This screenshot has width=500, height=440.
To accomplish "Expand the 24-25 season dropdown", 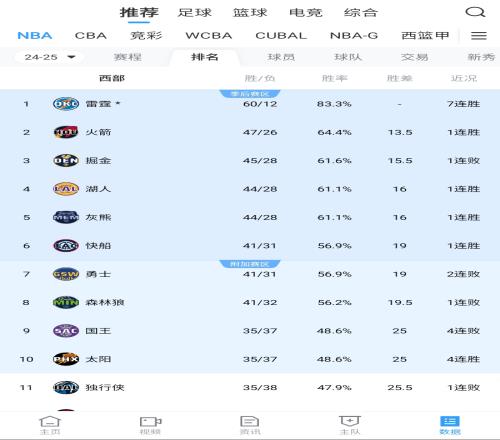I will (49, 57).
